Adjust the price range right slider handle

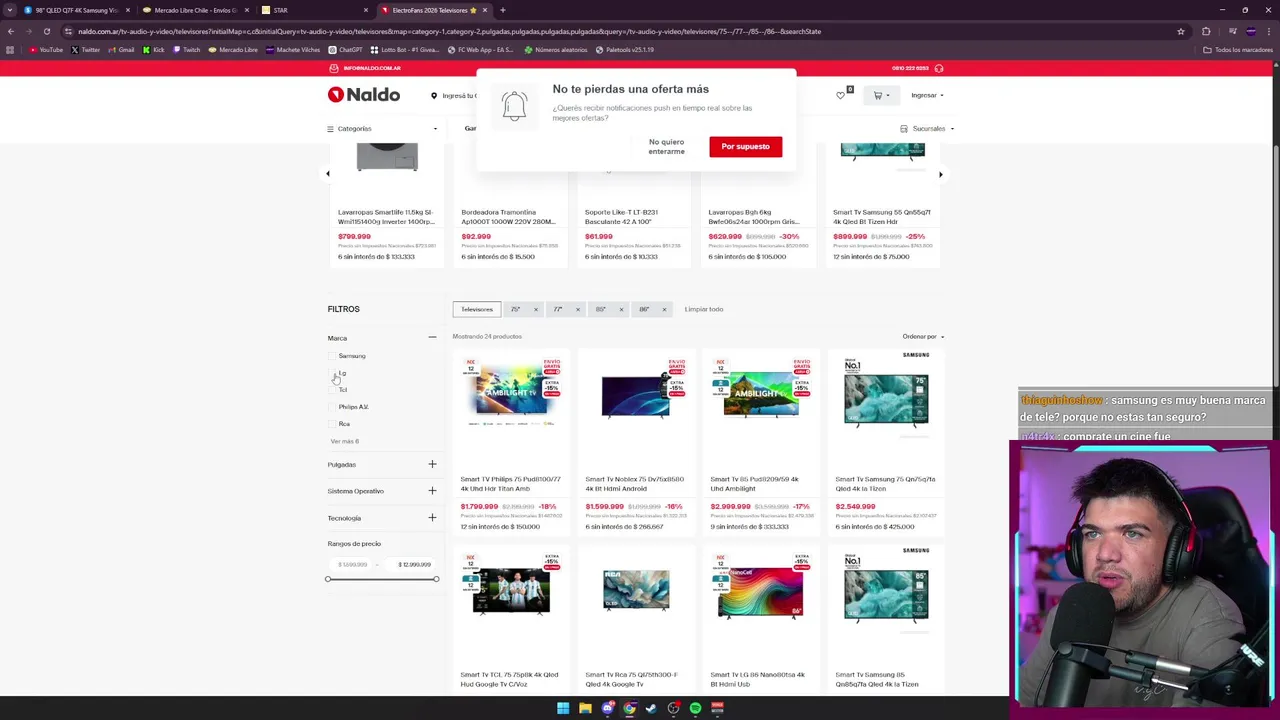(436, 579)
